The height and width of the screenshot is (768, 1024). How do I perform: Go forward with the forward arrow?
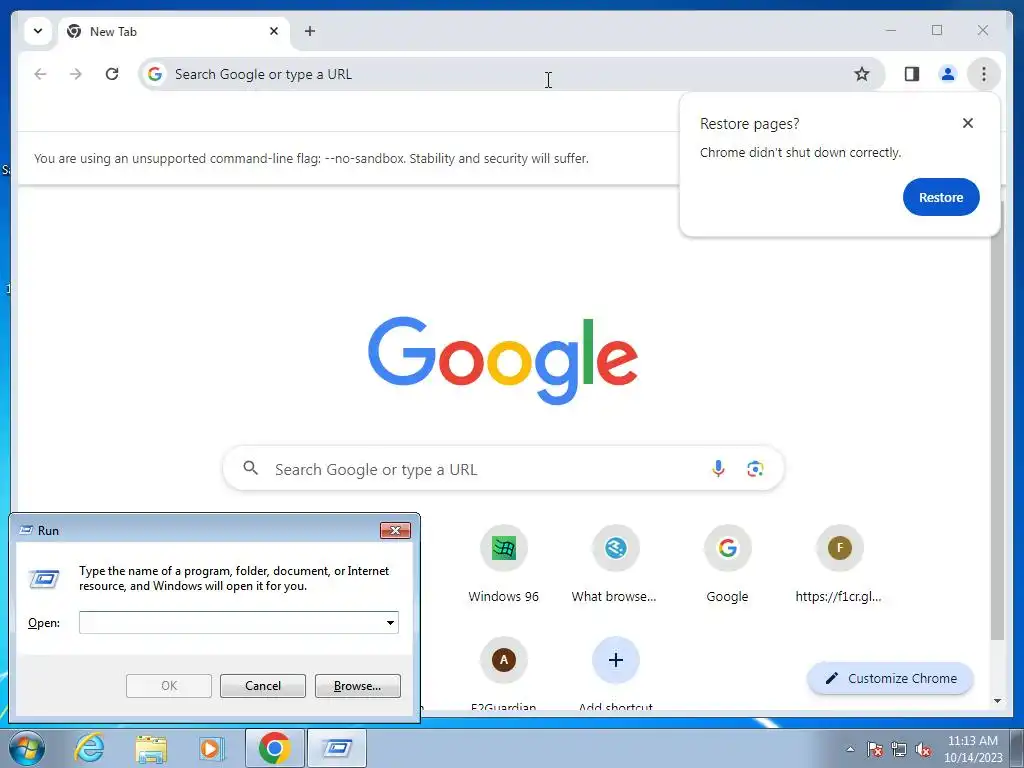(x=76, y=74)
